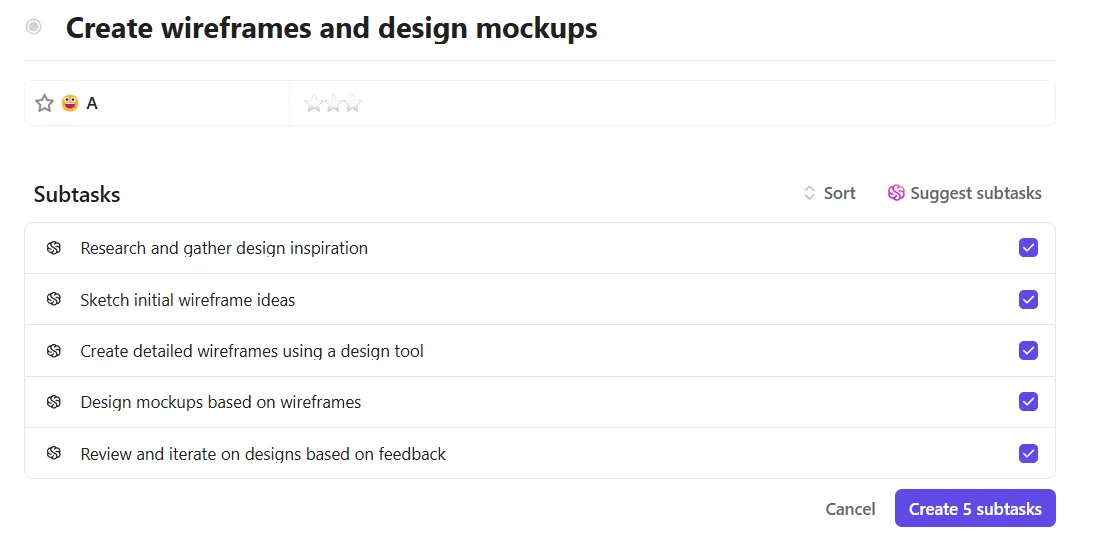This screenshot has height=547, width=1095.
Task: Click the AI icon beside Sketch initial wireframe ideas
Action: click(x=54, y=299)
